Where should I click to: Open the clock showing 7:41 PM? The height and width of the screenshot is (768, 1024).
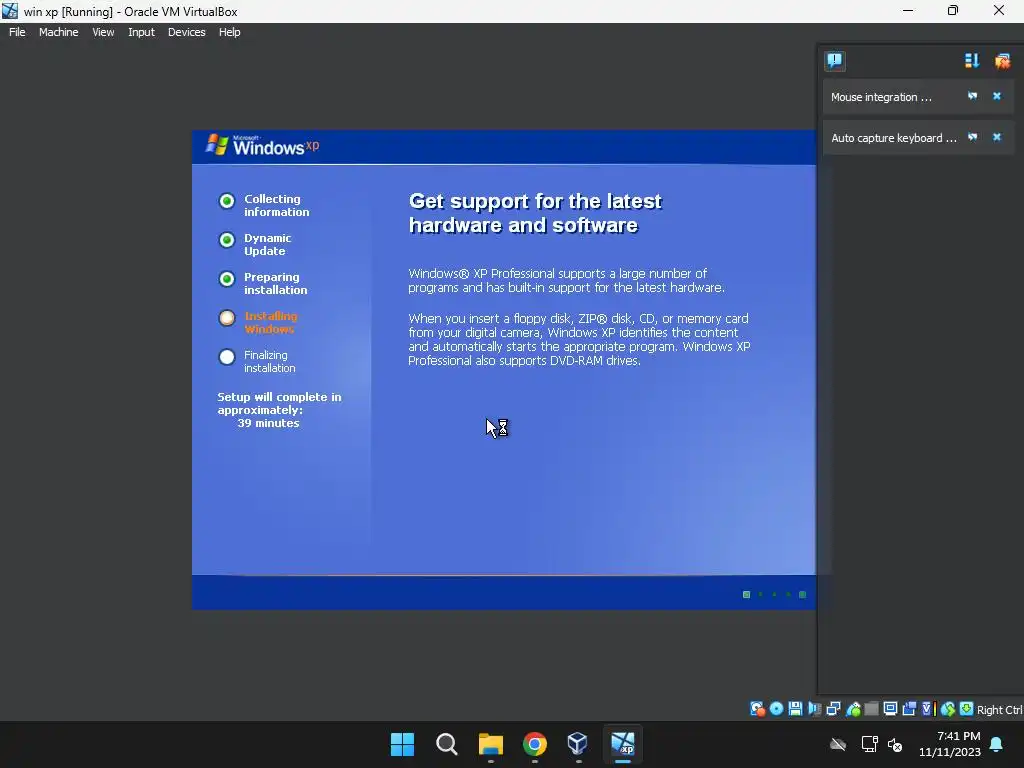click(950, 744)
